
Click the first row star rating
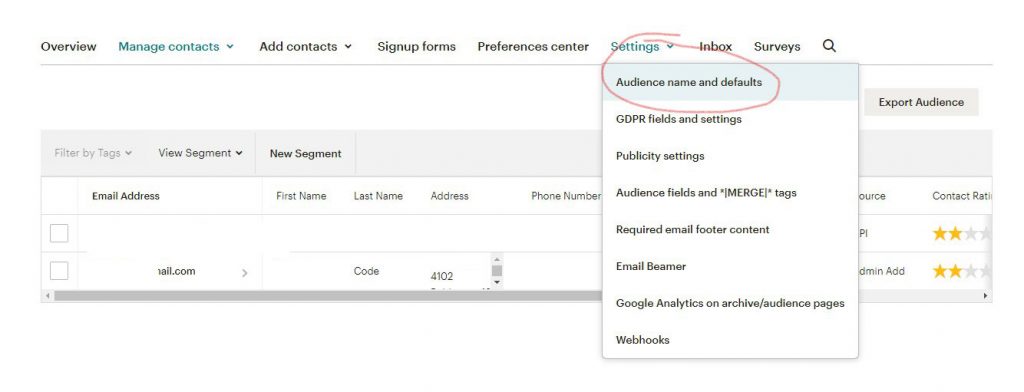coord(962,233)
